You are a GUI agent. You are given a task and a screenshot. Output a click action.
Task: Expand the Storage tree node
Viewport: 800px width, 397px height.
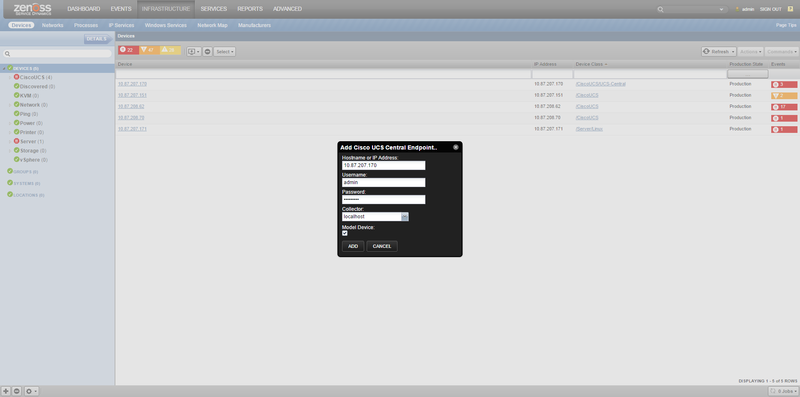pyautogui.click(x=10, y=151)
